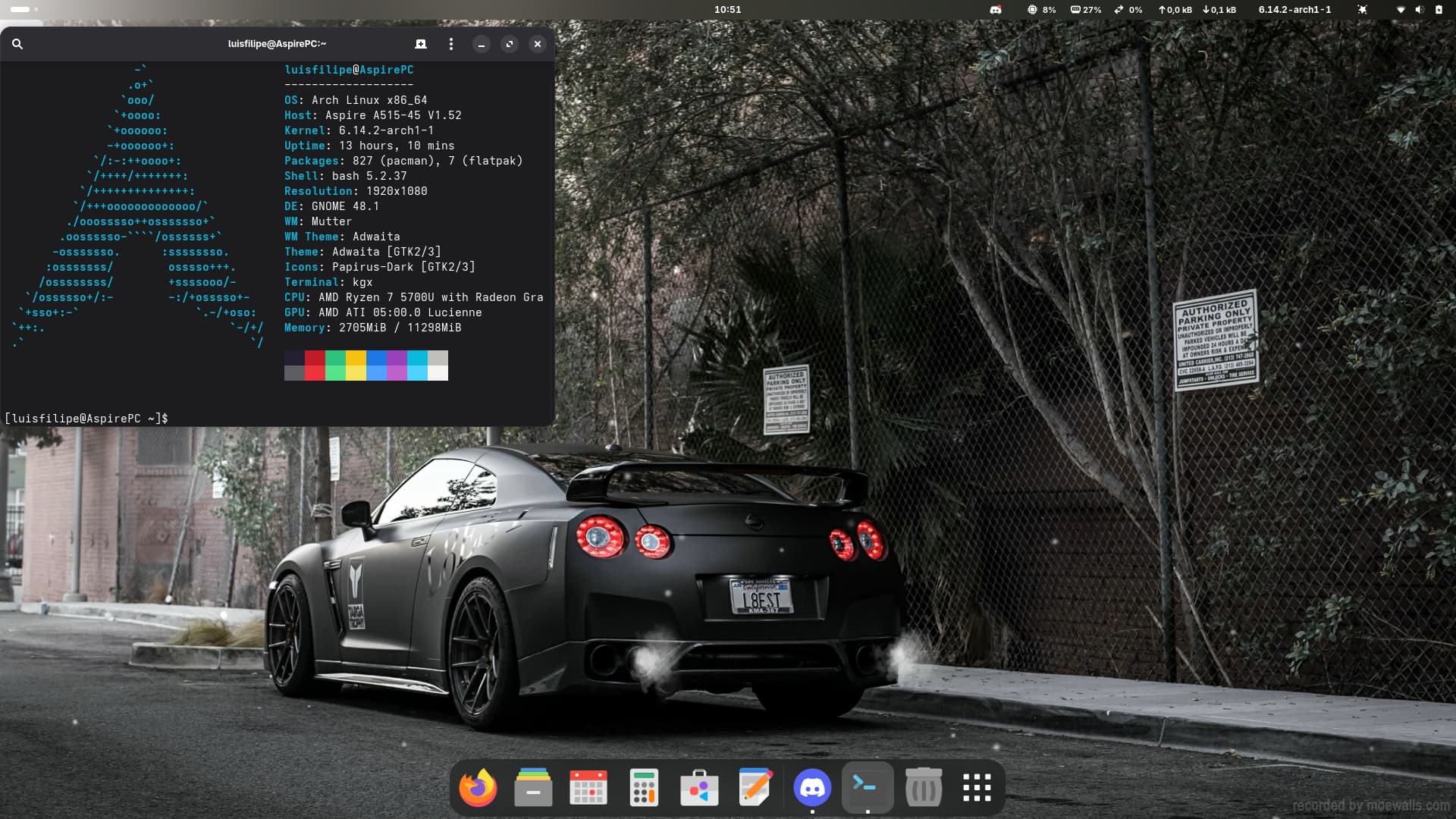The image size is (1456, 819).
Task: Open the Text Editor in the dock
Action: (755, 788)
